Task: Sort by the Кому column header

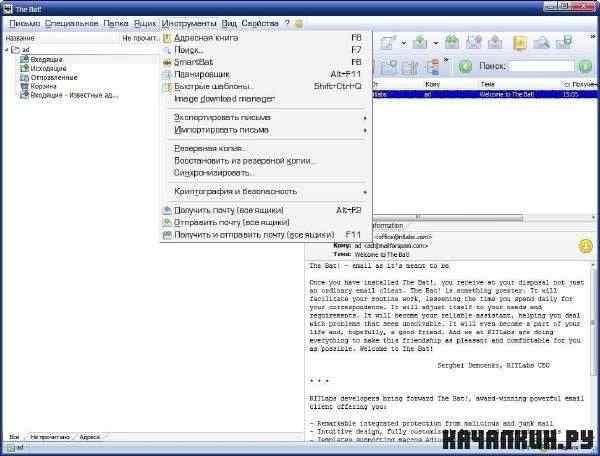Action: click(x=432, y=85)
